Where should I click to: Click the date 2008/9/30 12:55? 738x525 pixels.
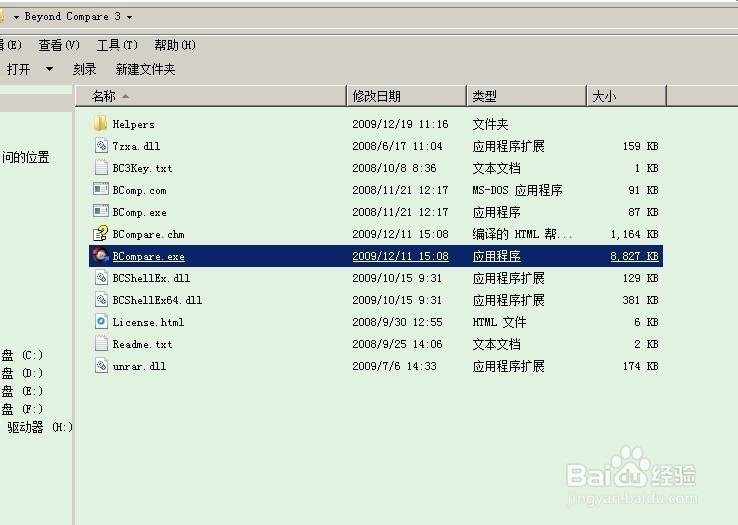click(x=397, y=323)
